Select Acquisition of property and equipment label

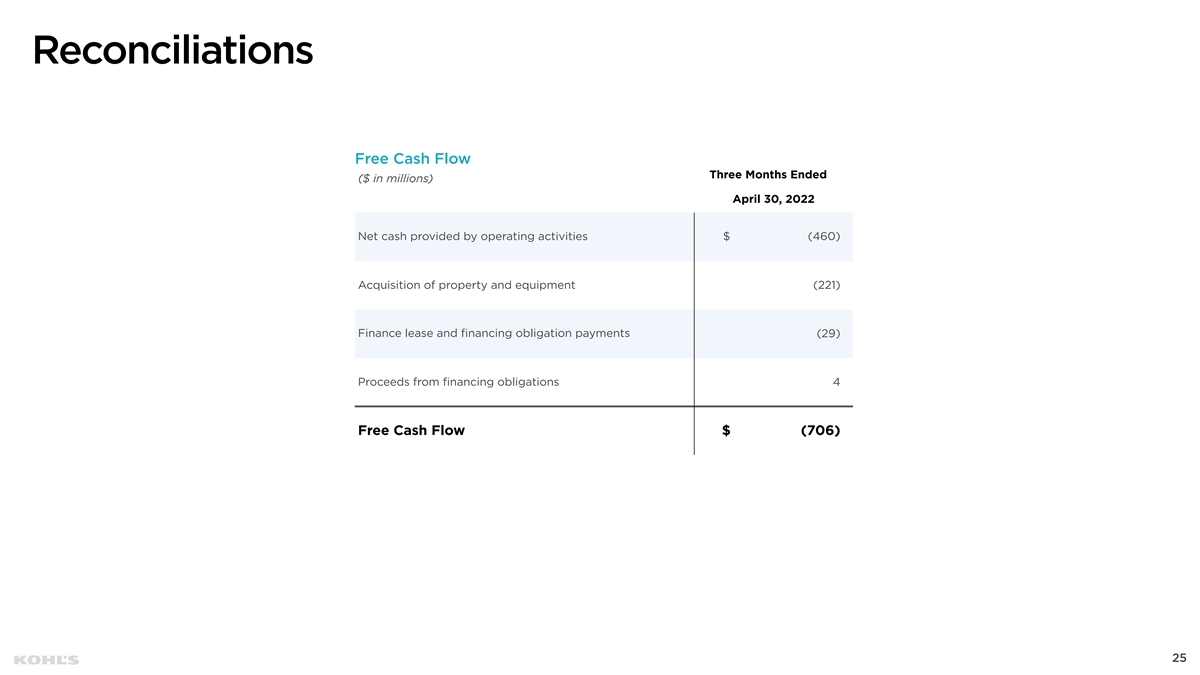[466, 285]
